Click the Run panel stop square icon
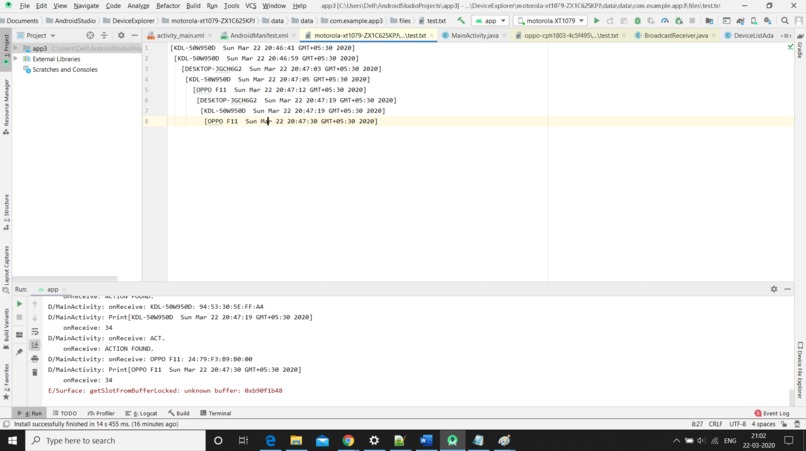Image resolution: width=806 pixels, height=451 pixels. 19,317
